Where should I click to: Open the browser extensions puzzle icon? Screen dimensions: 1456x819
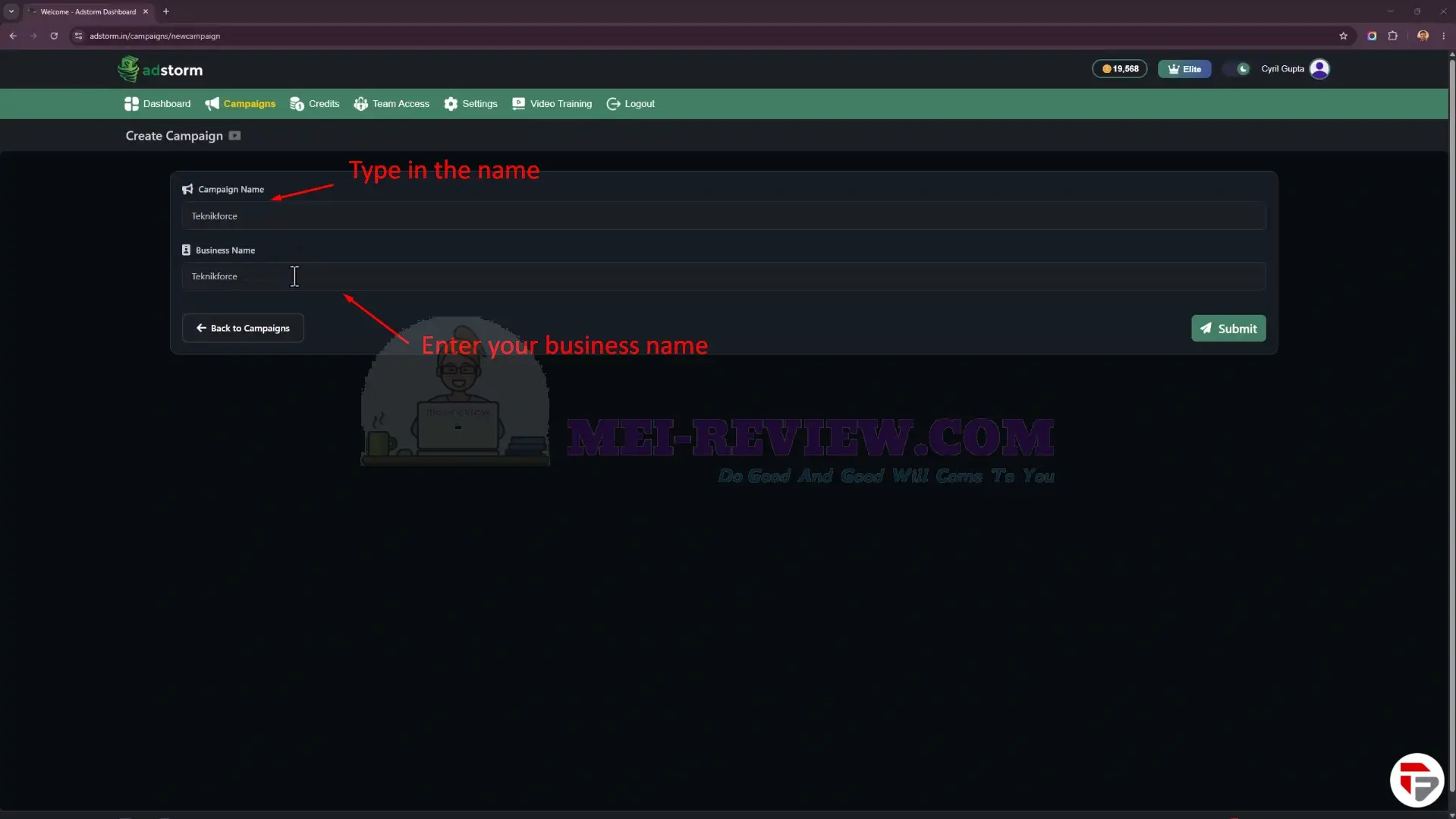point(1392,36)
